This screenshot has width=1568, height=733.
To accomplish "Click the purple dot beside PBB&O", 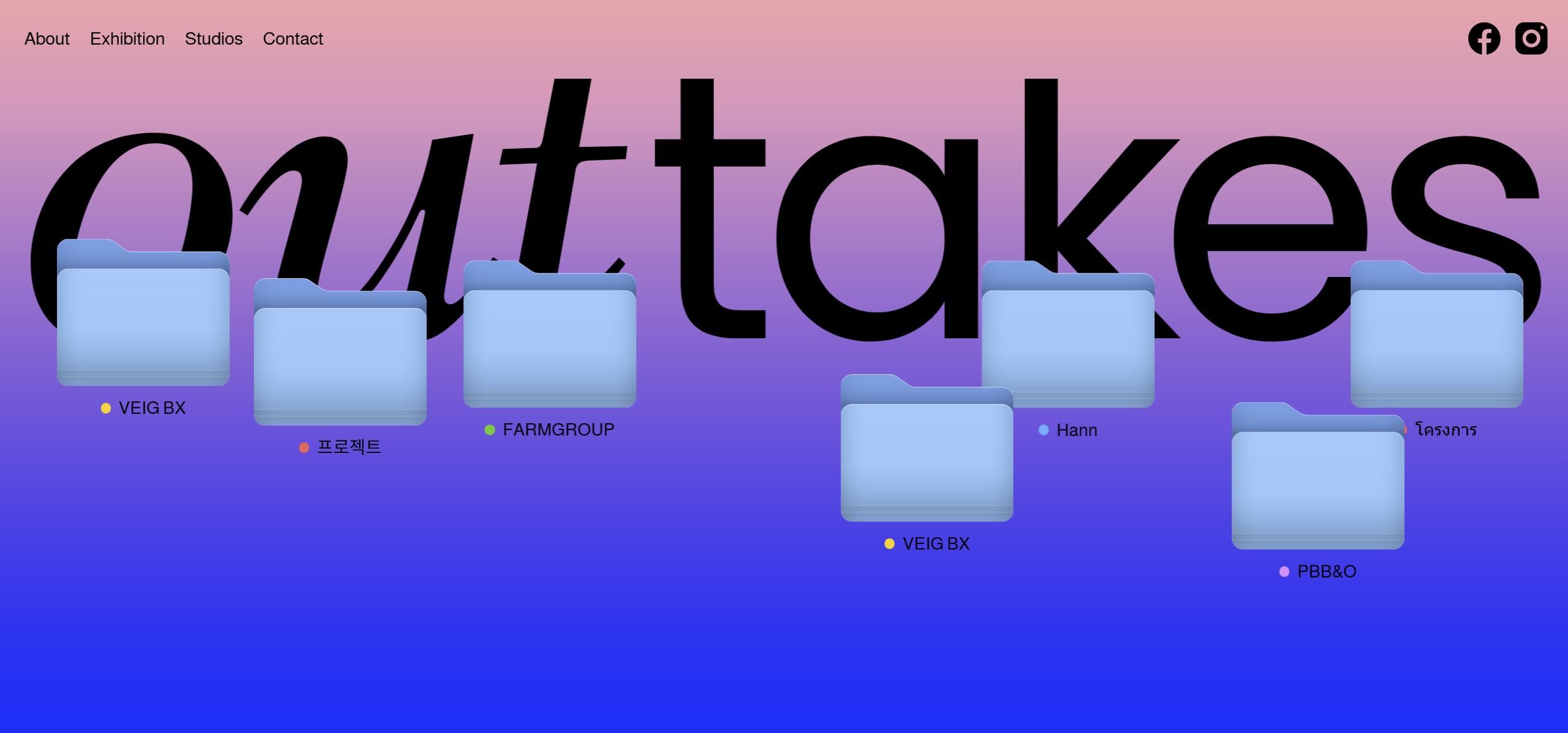I will [1284, 572].
